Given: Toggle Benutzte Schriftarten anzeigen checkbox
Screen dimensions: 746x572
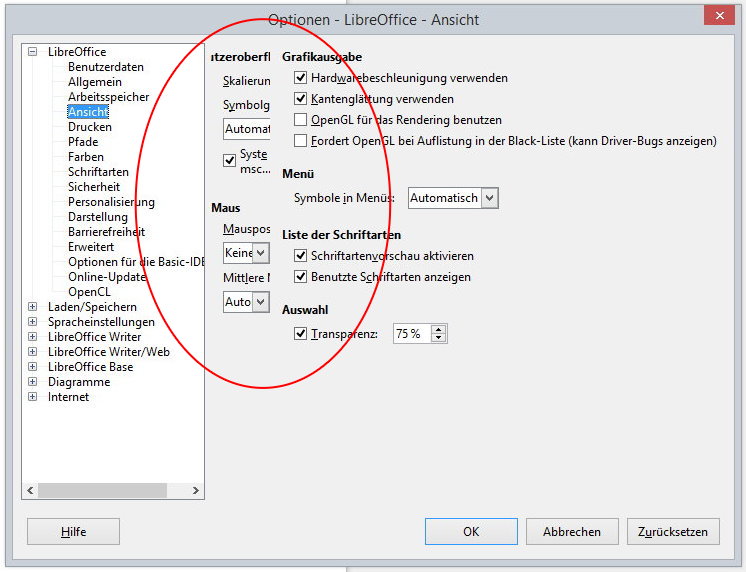Looking at the screenshot, I should click(x=300, y=276).
